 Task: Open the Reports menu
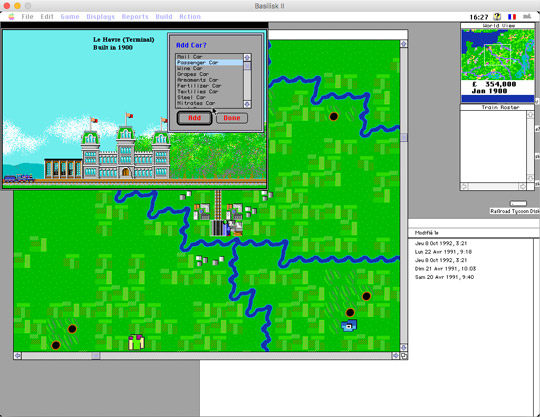pyautogui.click(x=135, y=17)
